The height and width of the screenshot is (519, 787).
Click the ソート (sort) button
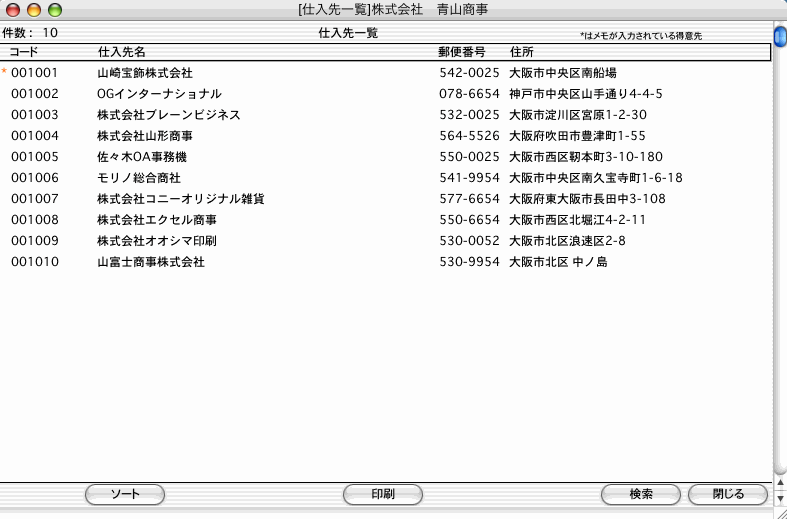(125, 494)
